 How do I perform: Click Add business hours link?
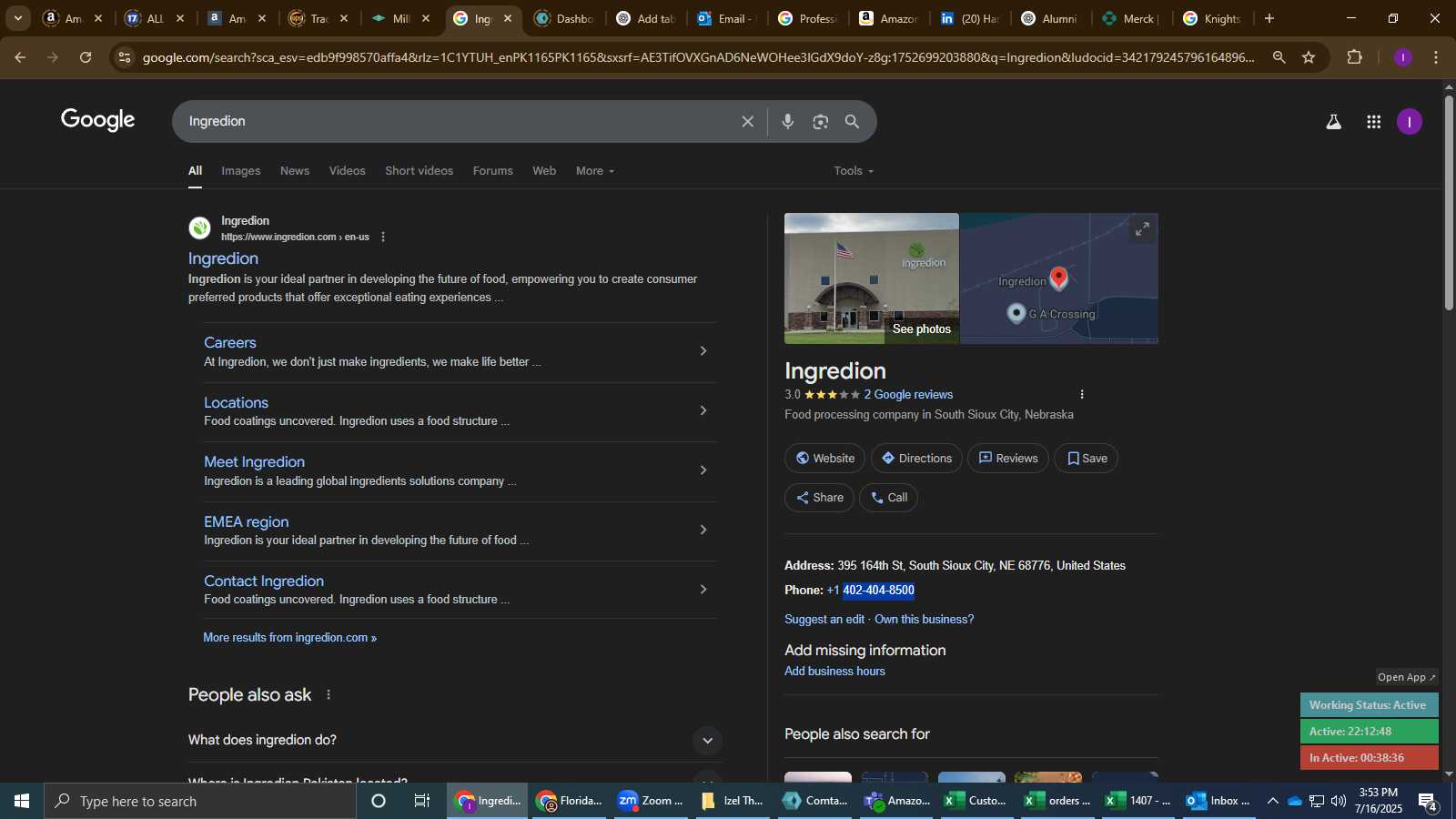(x=834, y=672)
